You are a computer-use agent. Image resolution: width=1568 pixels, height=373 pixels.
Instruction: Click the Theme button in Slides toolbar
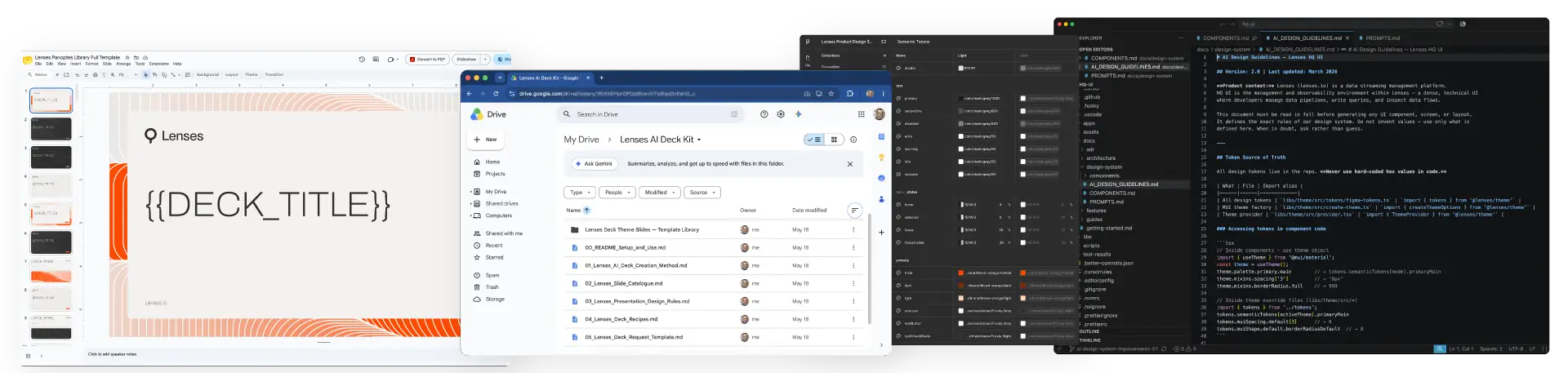tap(252, 74)
